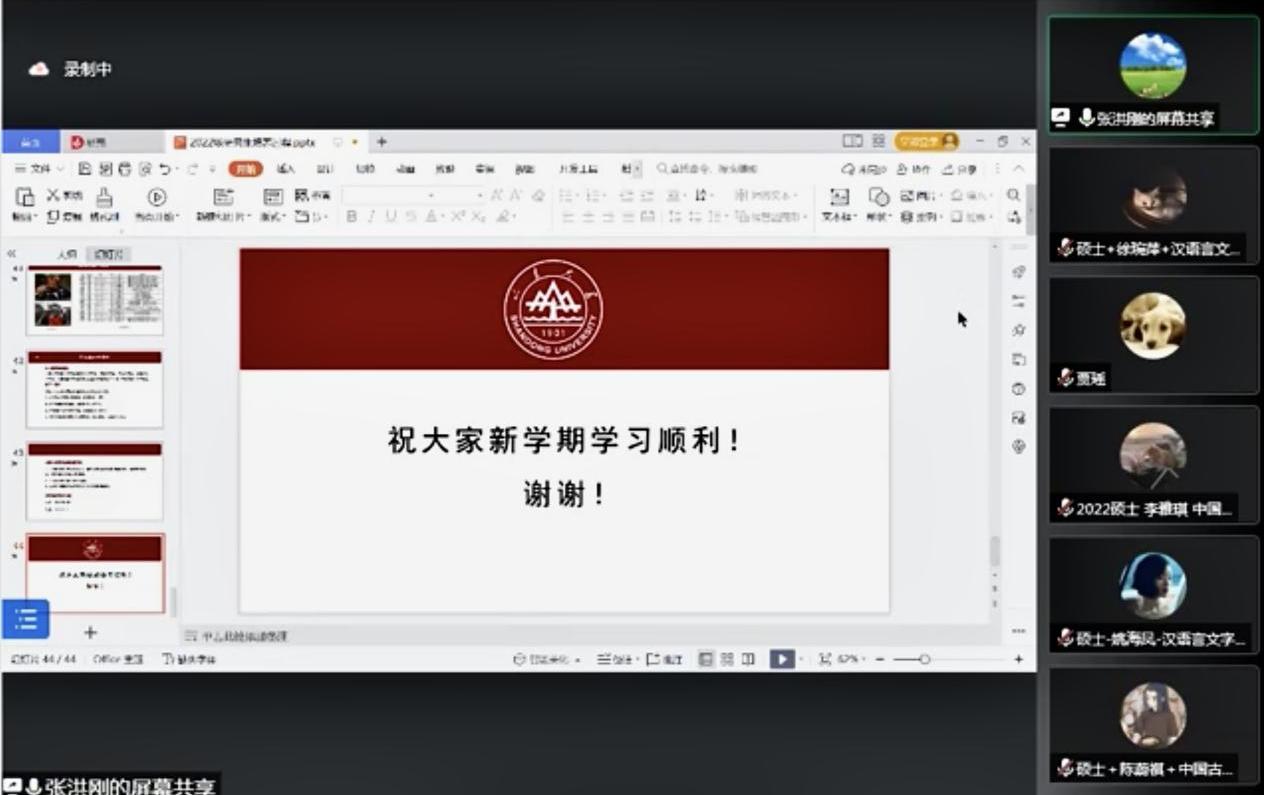The height and width of the screenshot is (795, 1264).
Task: Select the 开始 Home ribbon tab
Action: click(x=245, y=169)
